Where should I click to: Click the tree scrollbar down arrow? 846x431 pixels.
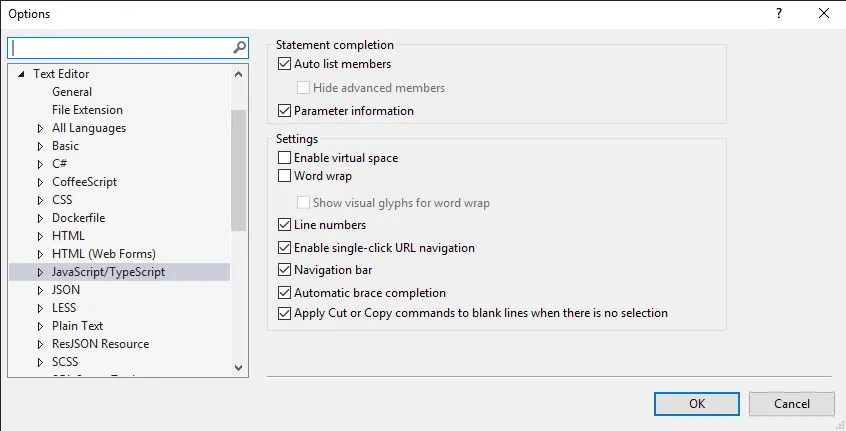click(238, 368)
